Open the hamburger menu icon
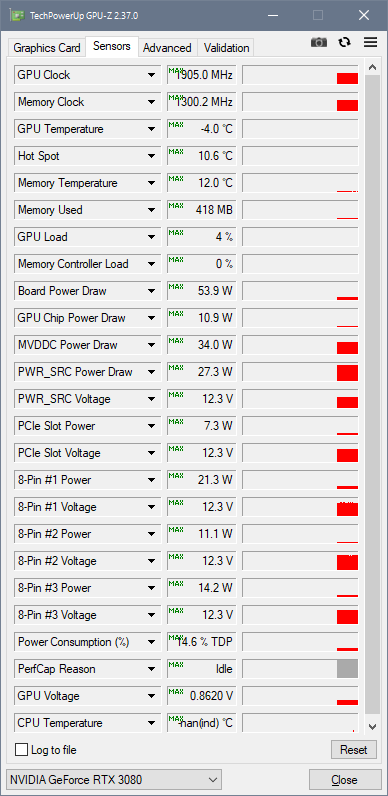The width and height of the screenshot is (388, 796). coord(370,42)
